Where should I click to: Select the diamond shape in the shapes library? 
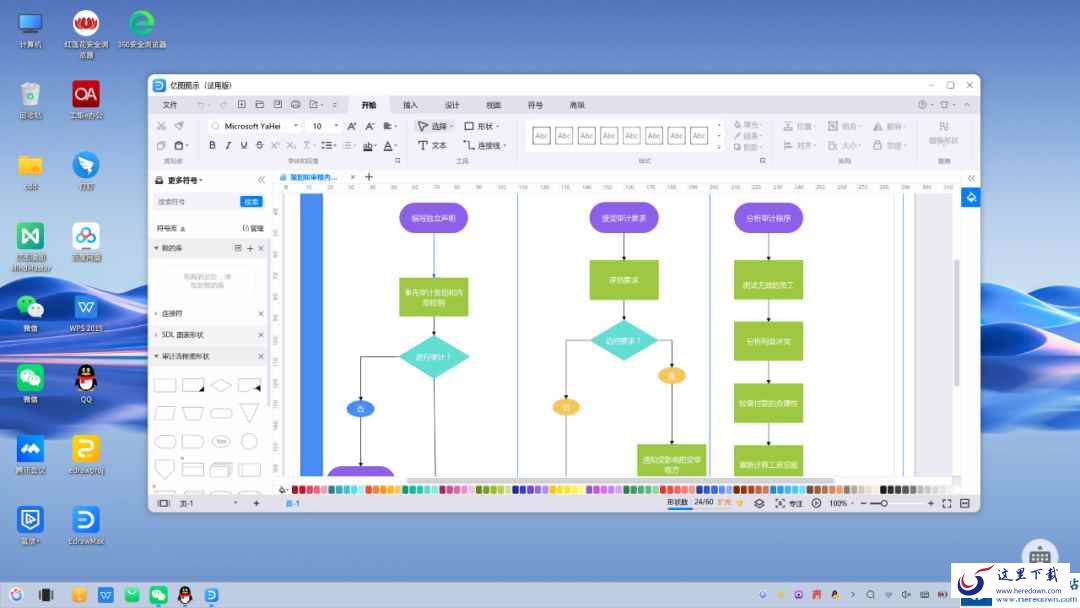pyautogui.click(x=221, y=385)
